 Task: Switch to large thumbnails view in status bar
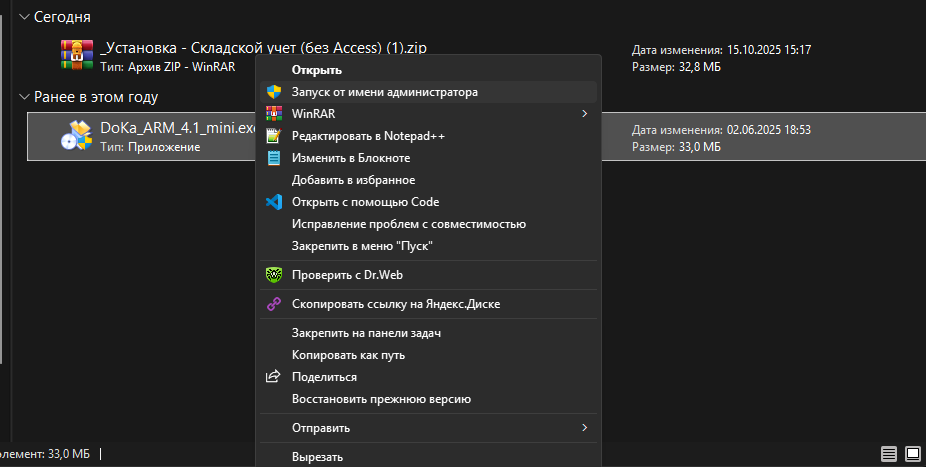pyautogui.click(x=913, y=453)
